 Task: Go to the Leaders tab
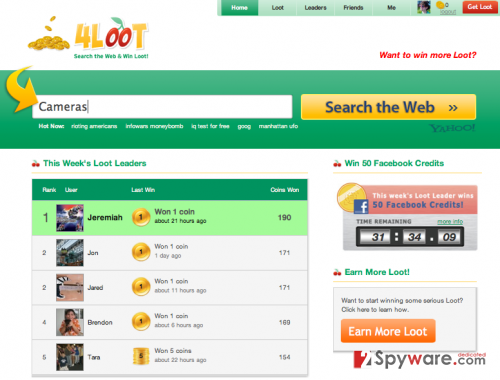(315, 8)
